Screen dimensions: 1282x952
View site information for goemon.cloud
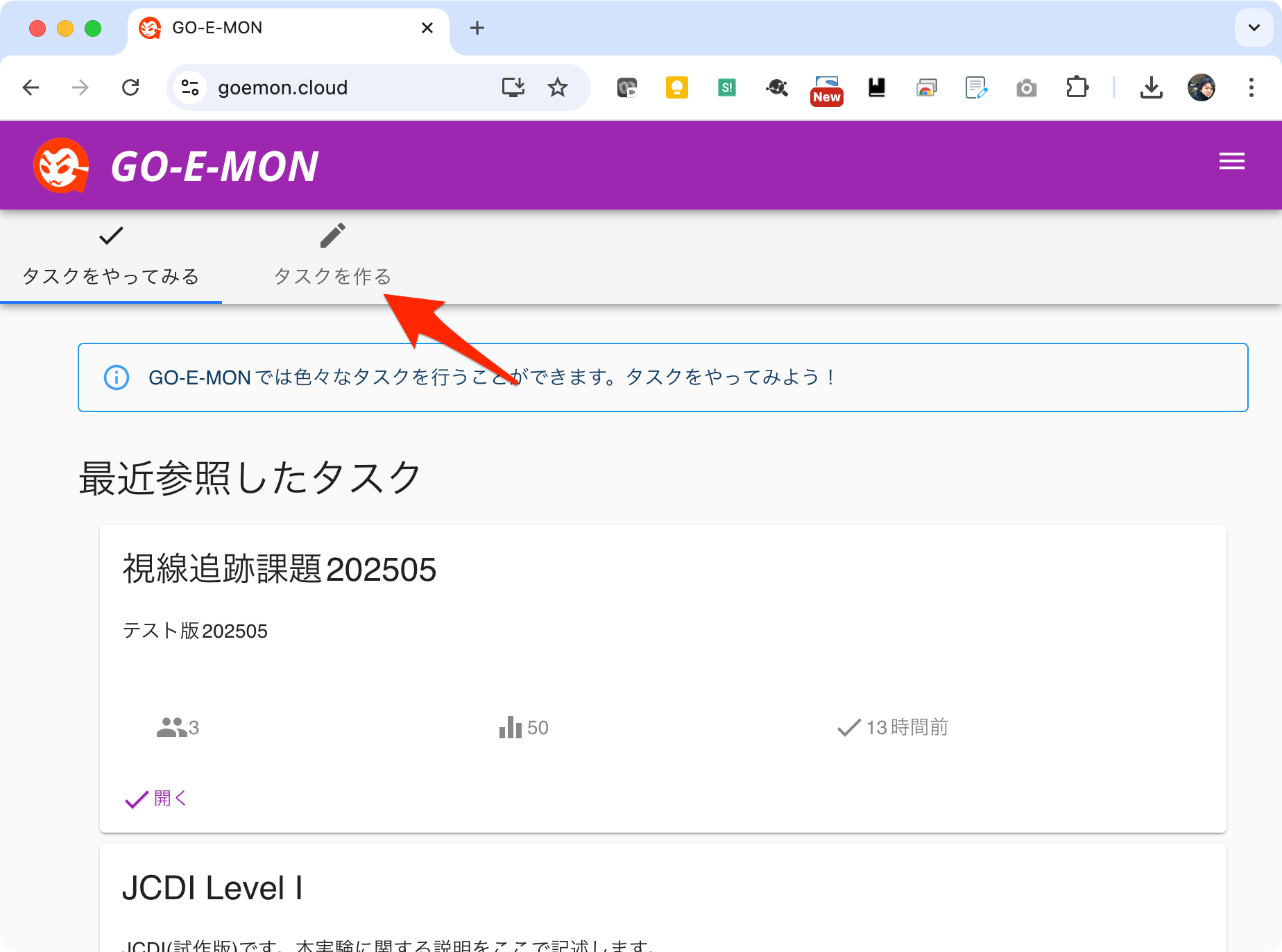(x=190, y=87)
